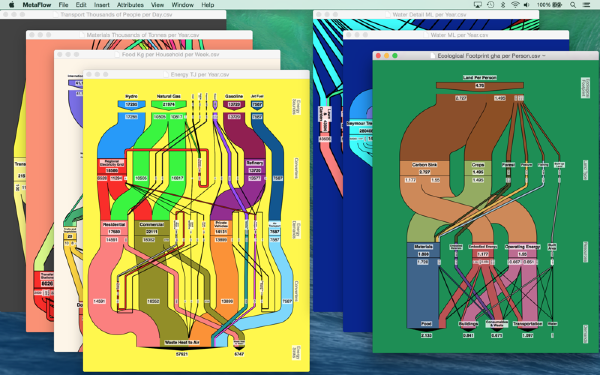Open the Edit menu
This screenshot has width=600, height=375.
81,5
